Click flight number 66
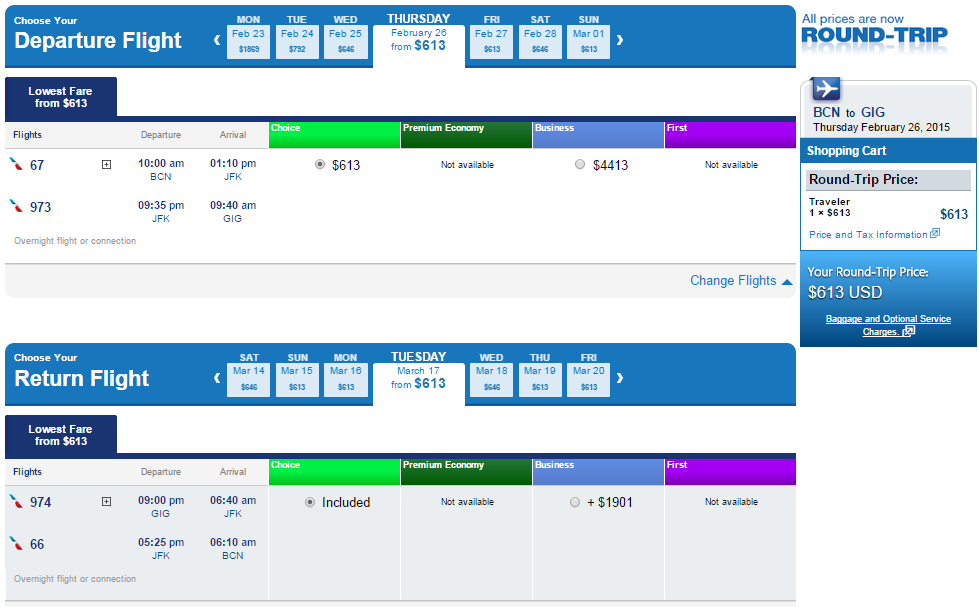This screenshot has height=607, width=979. (x=37, y=544)
